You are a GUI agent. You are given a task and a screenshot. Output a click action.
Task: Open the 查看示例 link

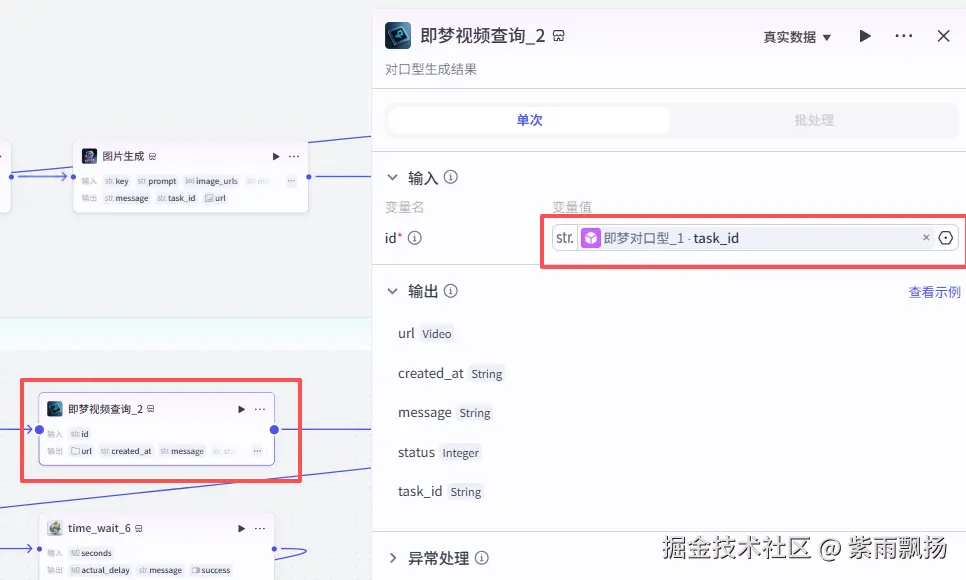(x=934, y=292)
